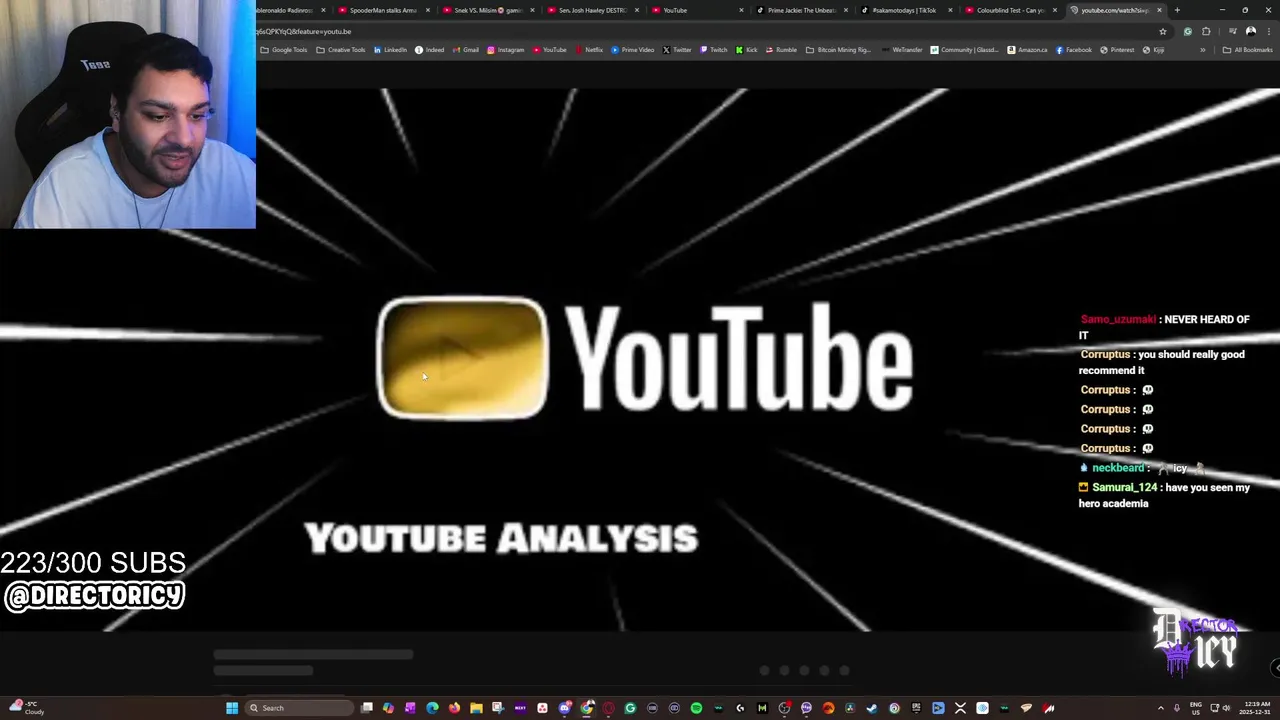1280x720 pixels.
Task: Open the browser extensions puzzle icon
Action: [x=1206, y=31]
